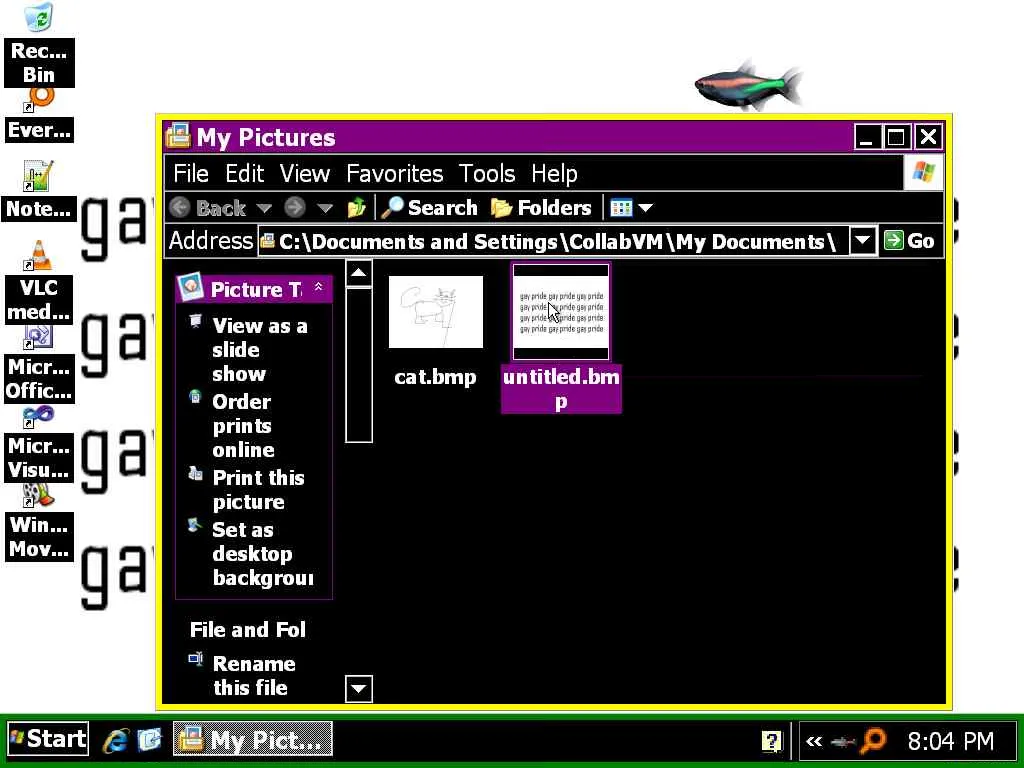Click the untitled.bmp file name label
The width and height of the screenshot is (1024, 768).
click(x=561, y=389)
